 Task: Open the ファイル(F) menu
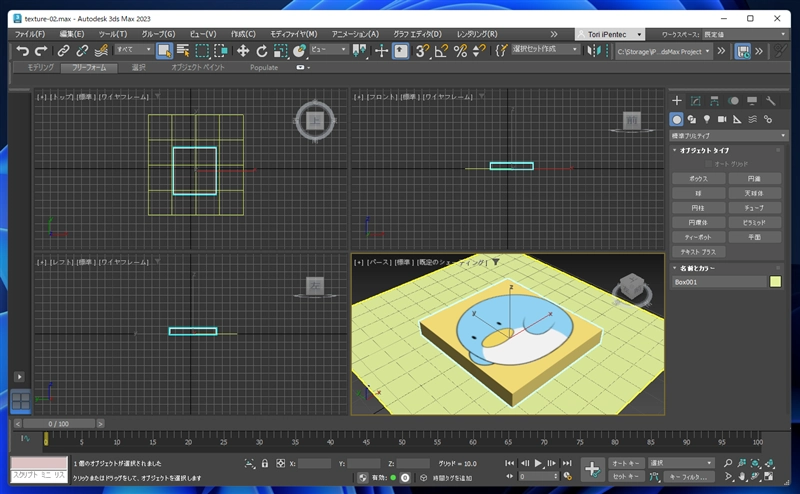pos(30,34)
